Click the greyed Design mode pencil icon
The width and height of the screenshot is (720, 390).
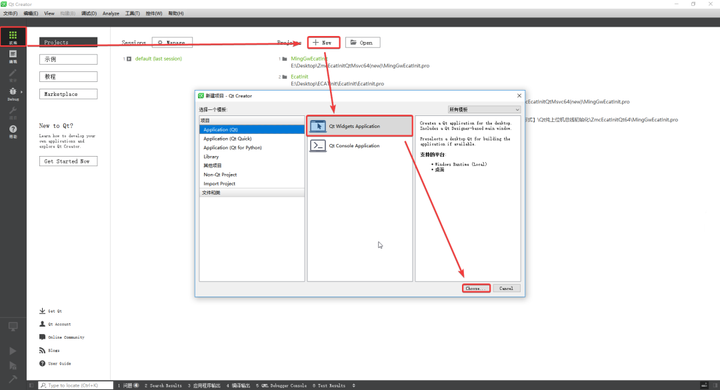[13, 73]
